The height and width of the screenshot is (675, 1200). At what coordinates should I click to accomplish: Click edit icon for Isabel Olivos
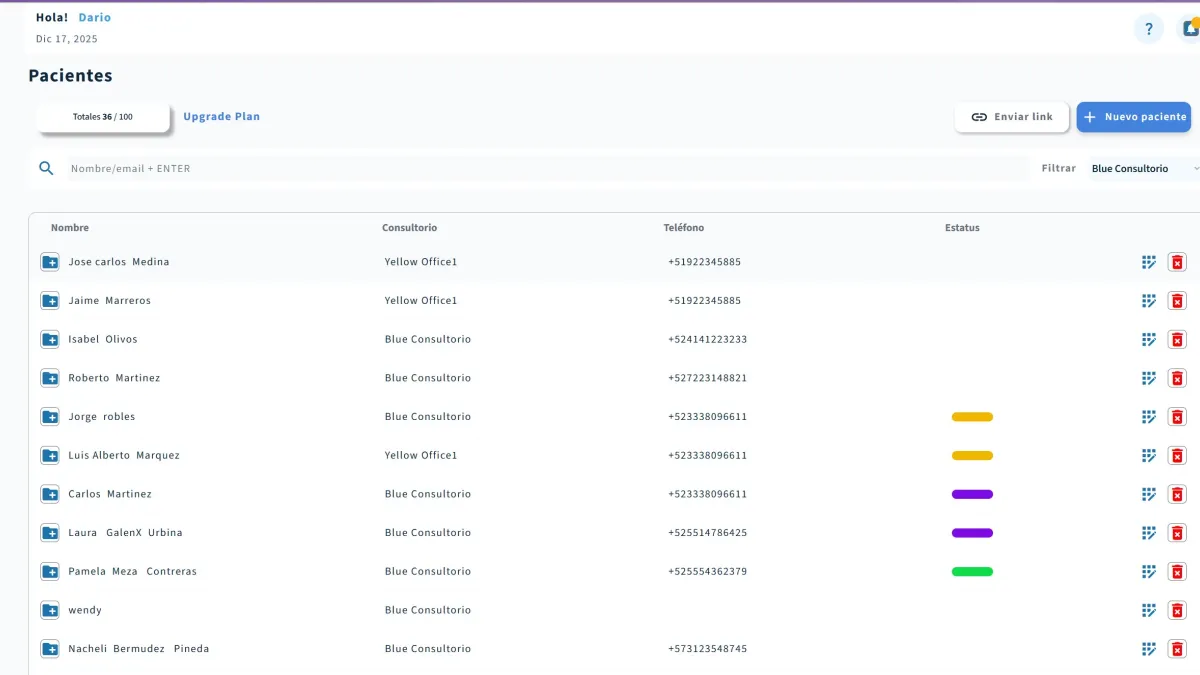[x=1149, y=340]
